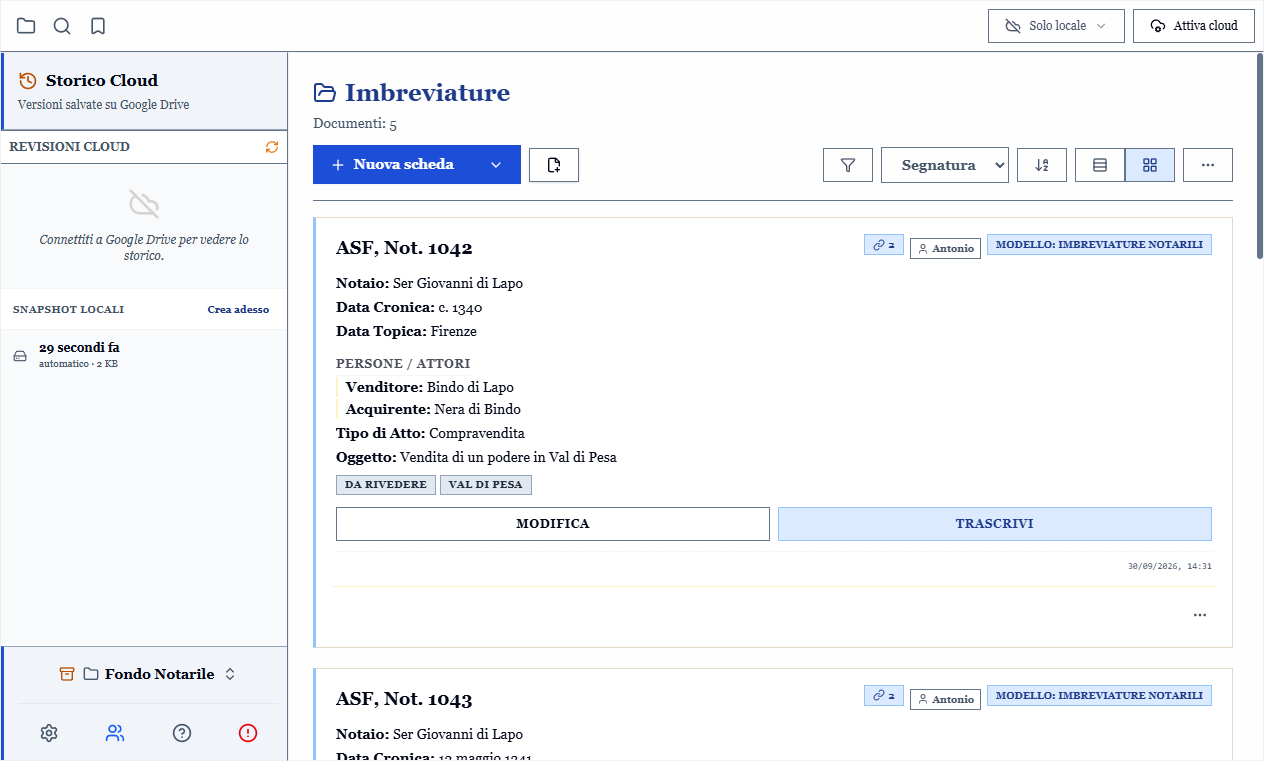Click the Attiva cloud button
This screenshot has width=1264, height=761.
[x=1194, y=26]
